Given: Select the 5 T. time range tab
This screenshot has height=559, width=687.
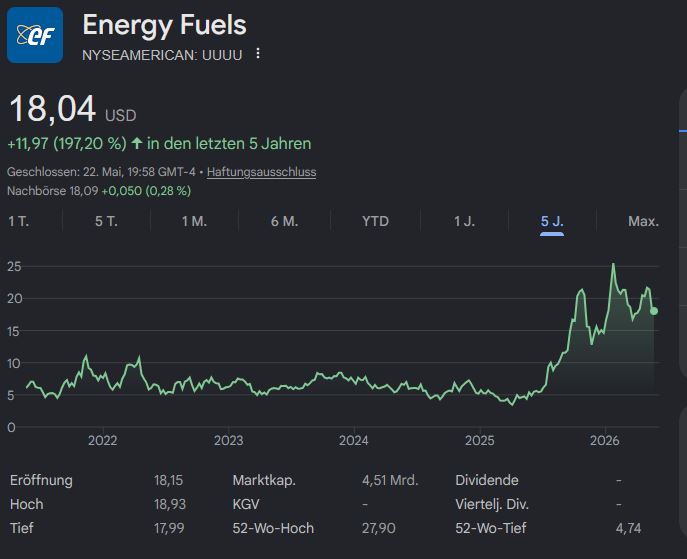Looking at the screenshot, I should tap(106, 221).
